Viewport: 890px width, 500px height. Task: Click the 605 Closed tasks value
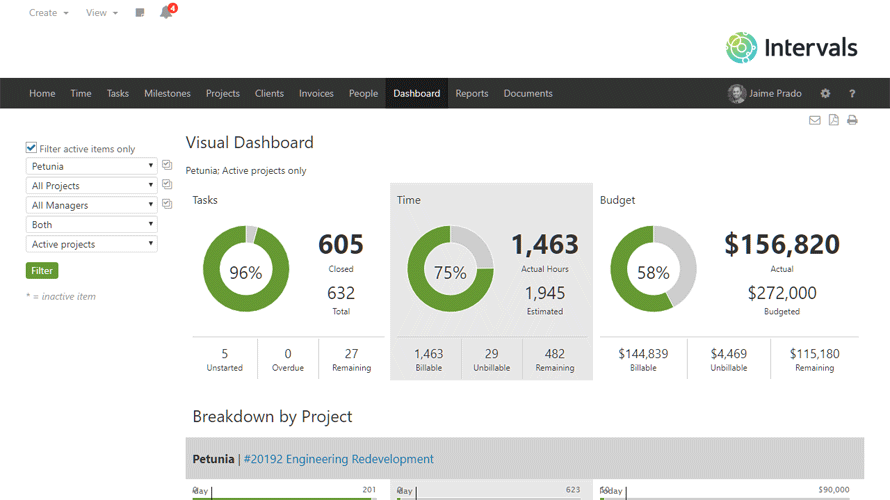coord(341,245)
